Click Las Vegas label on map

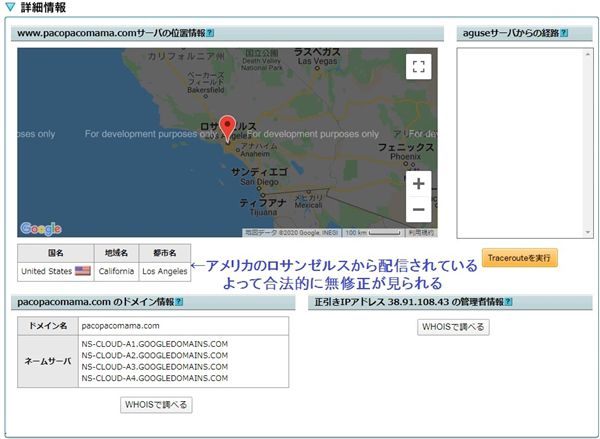317,61
